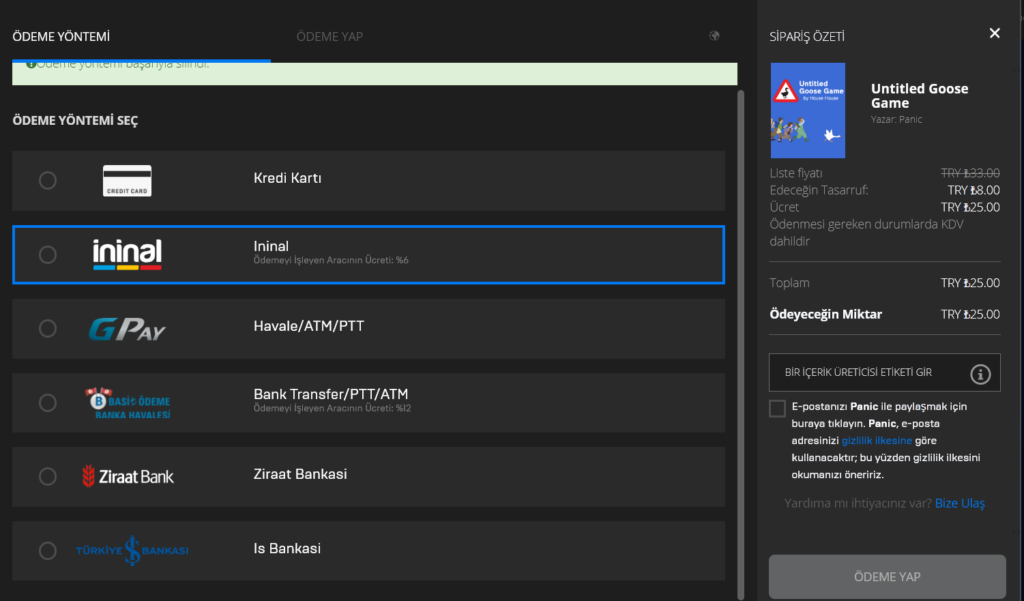Click the GPay logo
Viewport: 1024px width, 601px height.
pos(127,329)
